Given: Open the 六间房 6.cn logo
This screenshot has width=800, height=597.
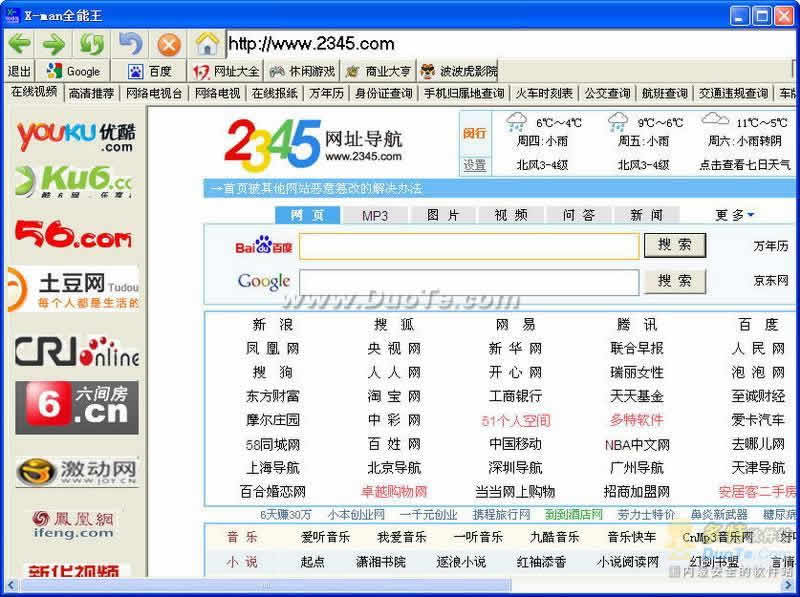Looking at the screenshot, I should [x=77, y=407].
